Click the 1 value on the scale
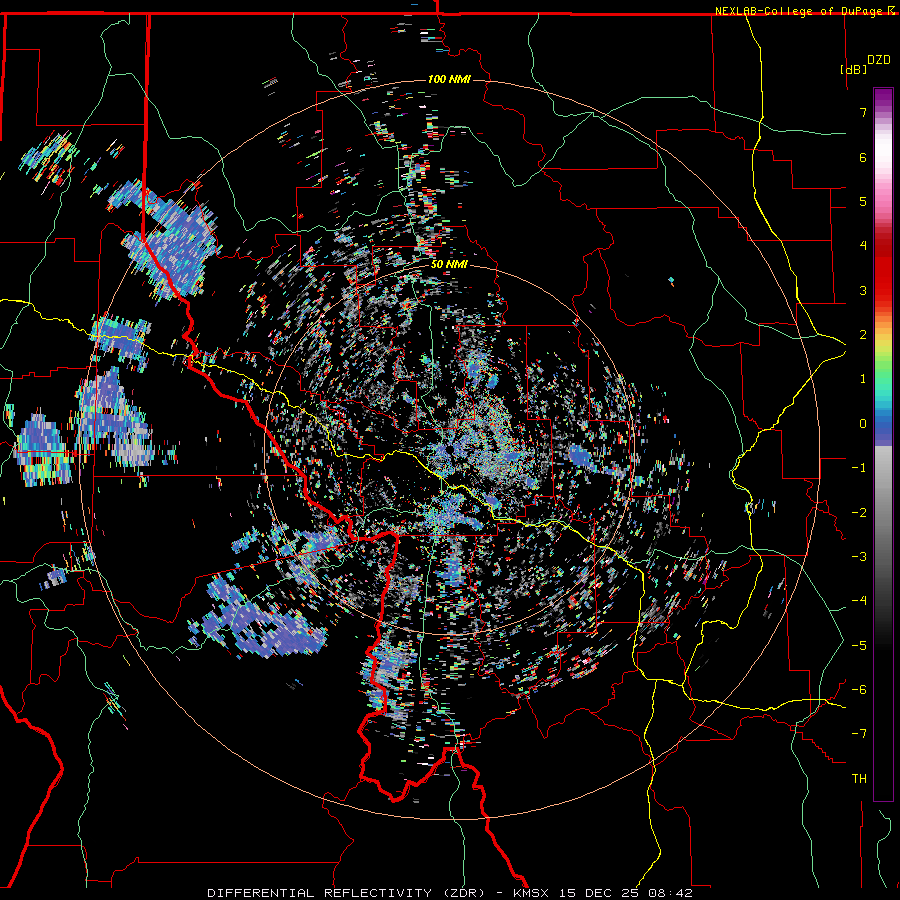The width and height of the screenshot is (900, 900). [863, 379]
